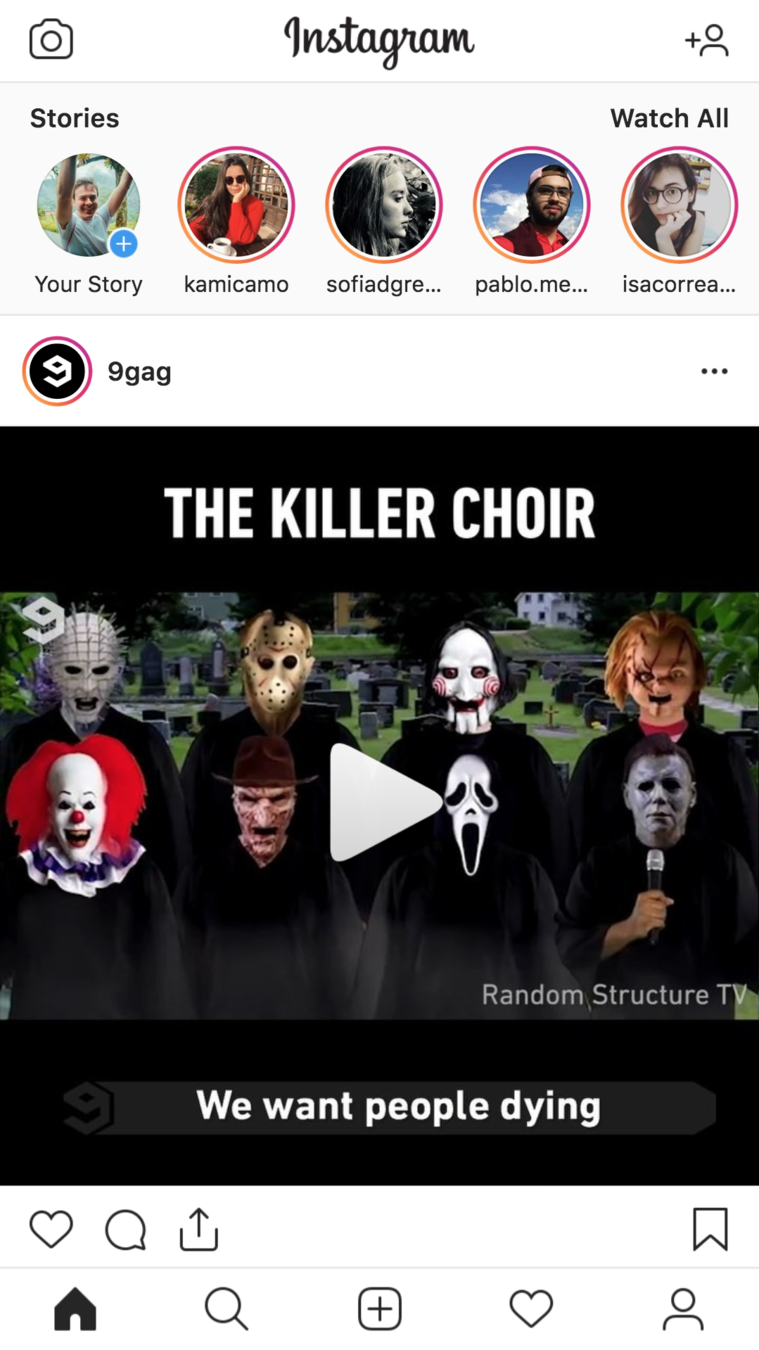The width and height of the screenshot is (759, 1350).
Task: Tap Watch All stories link
Action: (x=669, y=118)
